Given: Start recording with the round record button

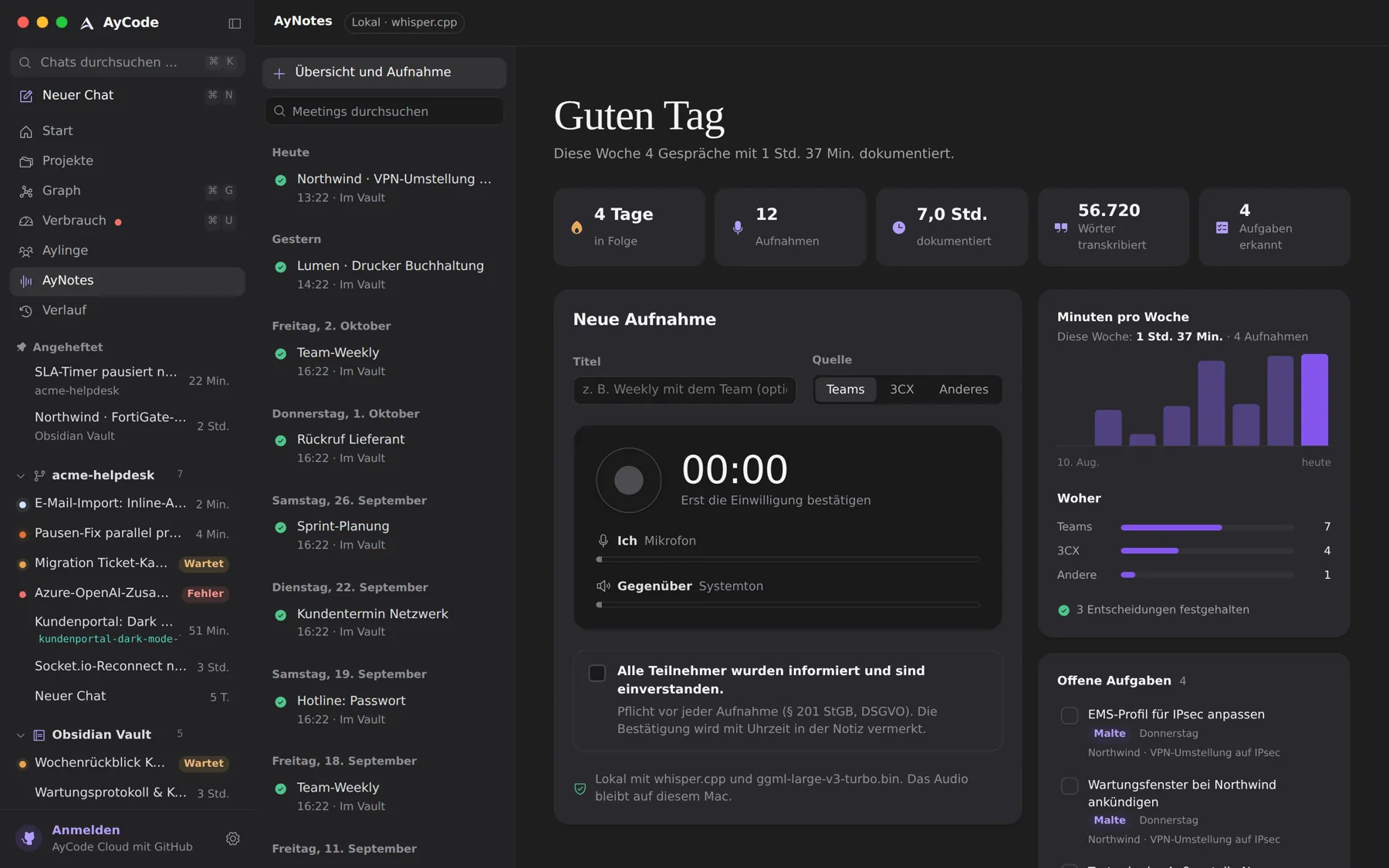Looking at the screenshot, I should tap(629, 481).
